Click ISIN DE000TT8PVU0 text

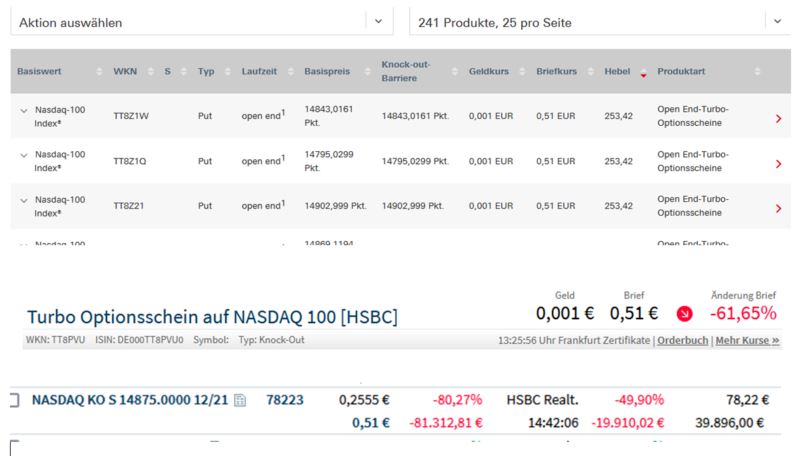click(x=139, y=340)
